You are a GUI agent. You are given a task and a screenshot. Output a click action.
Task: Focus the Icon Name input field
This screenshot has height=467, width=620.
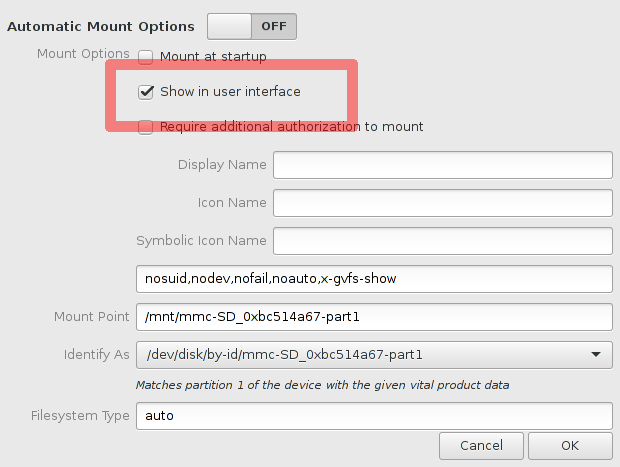pyautogui.click(x=443, y=203)
